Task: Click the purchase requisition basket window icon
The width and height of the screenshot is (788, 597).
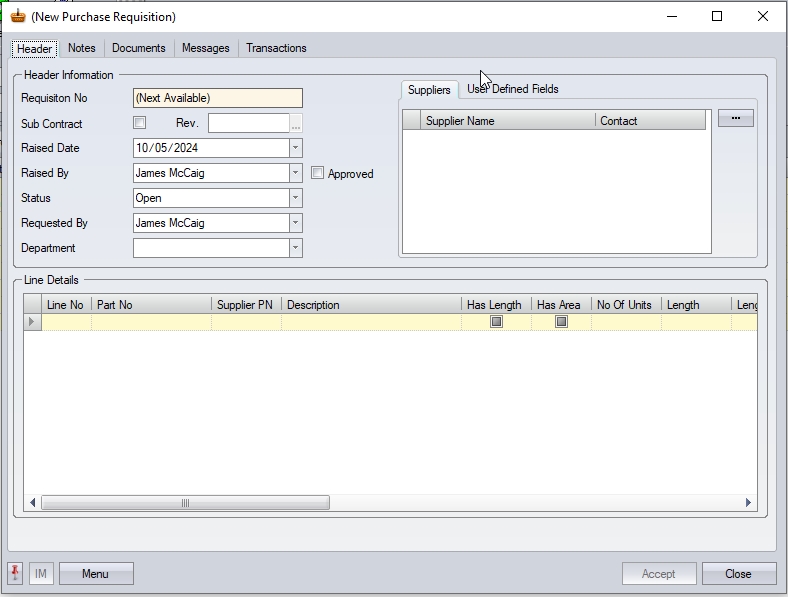Action: [x=17, y=16]
